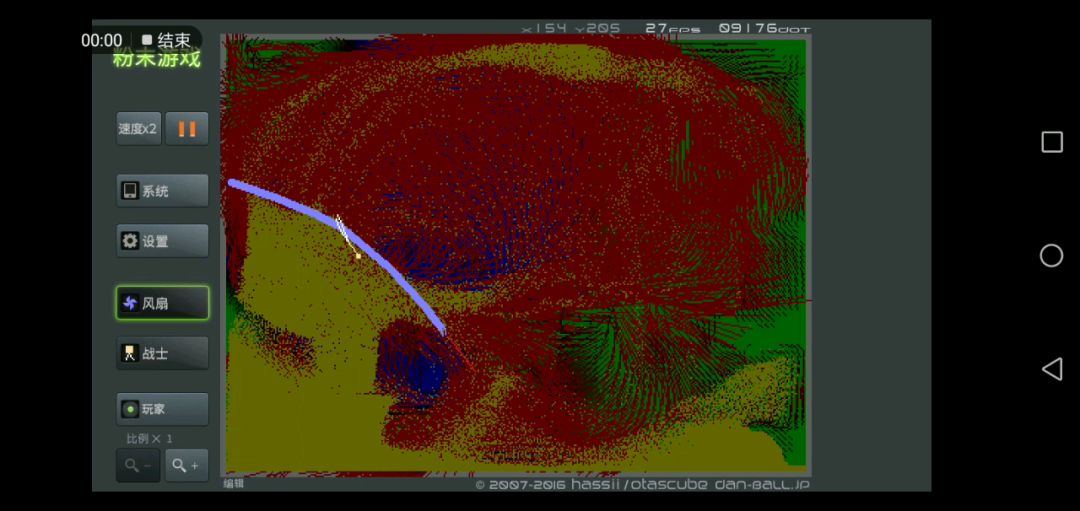Open the 设置 settings button
Image resolution: width=1080 pixels, height=511 pixels.
(162, 241)
